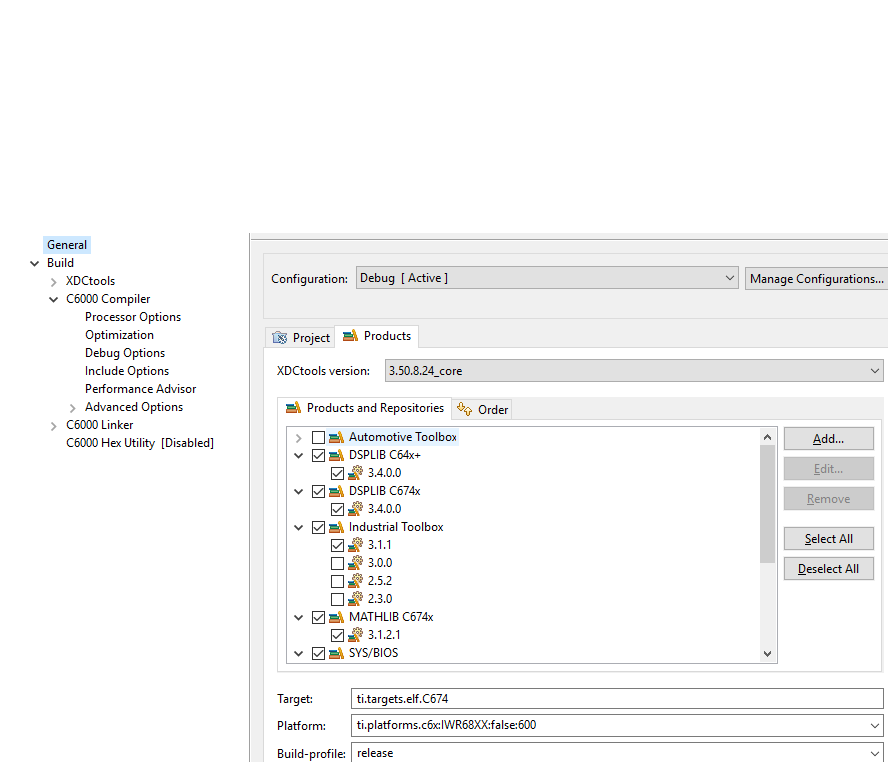Screen dimensions: 888x766
Task: Open Performance Advisor page
Action: (x=140, y=389)
